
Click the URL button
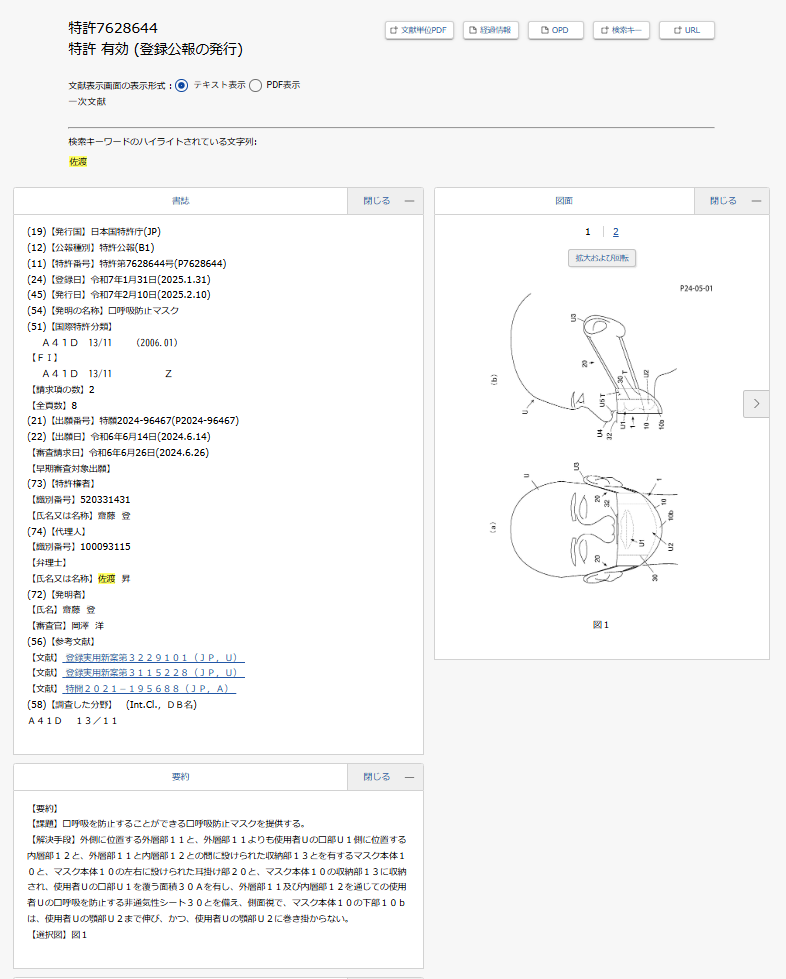click(687, 30)
